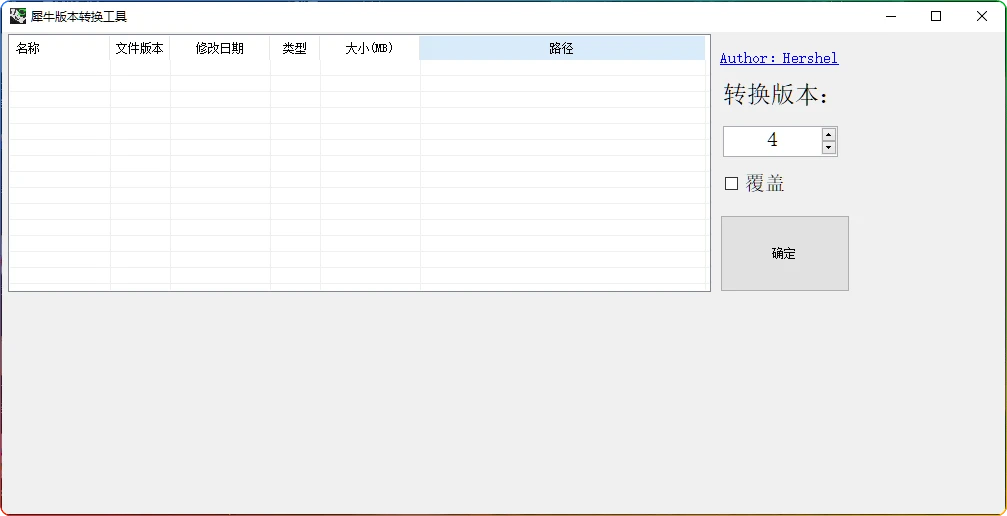This screenshot has width=1007, height=516.
Task: Maximize the 犀牛版本转换工具 window
Action: (x=936, y=17)
